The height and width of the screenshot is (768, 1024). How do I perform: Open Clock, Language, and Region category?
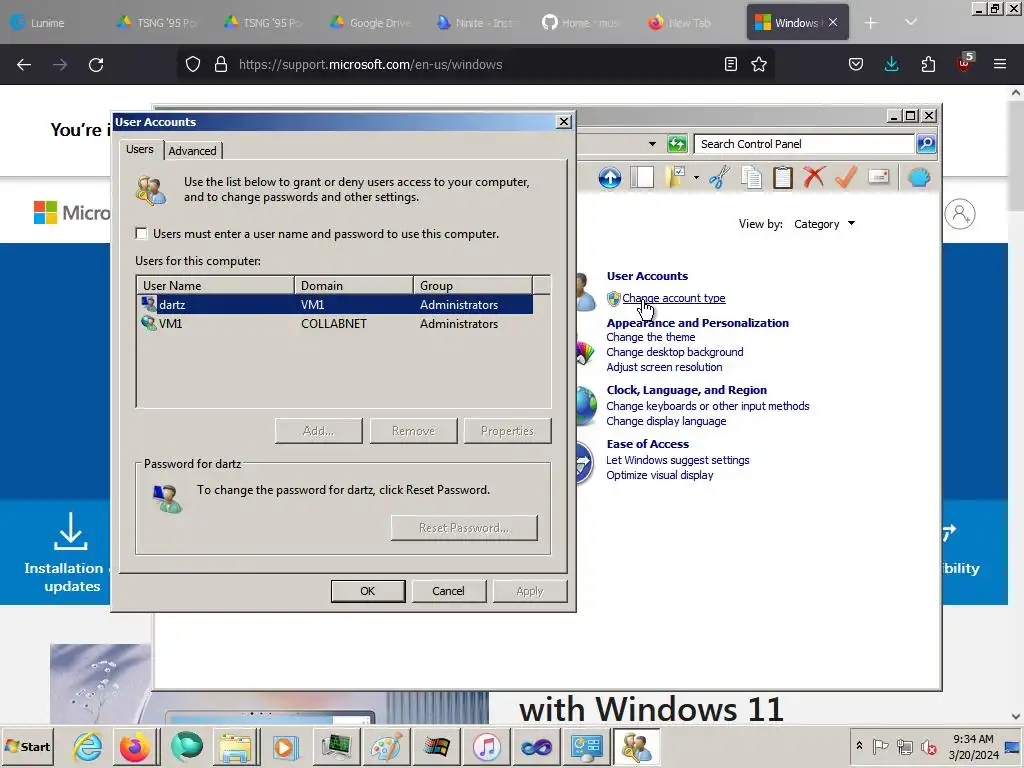pos(686,391)
